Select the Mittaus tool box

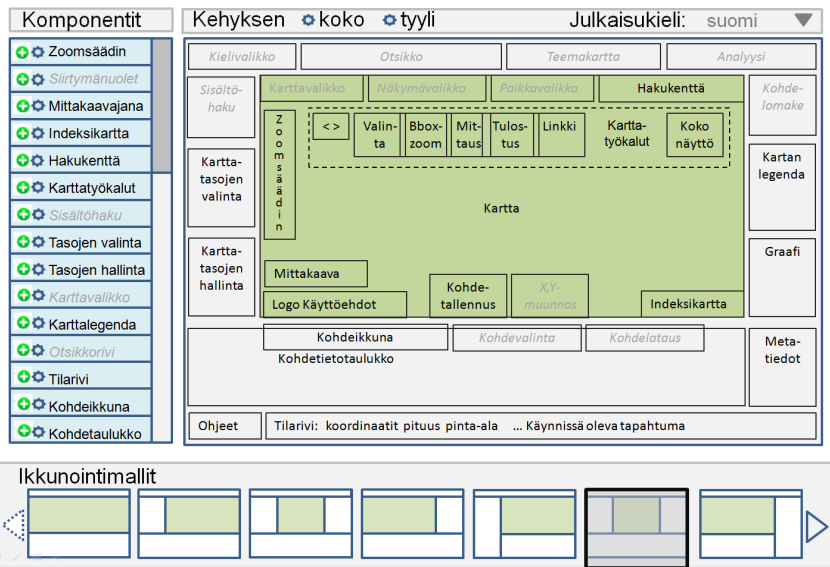(x=468, y=134)
